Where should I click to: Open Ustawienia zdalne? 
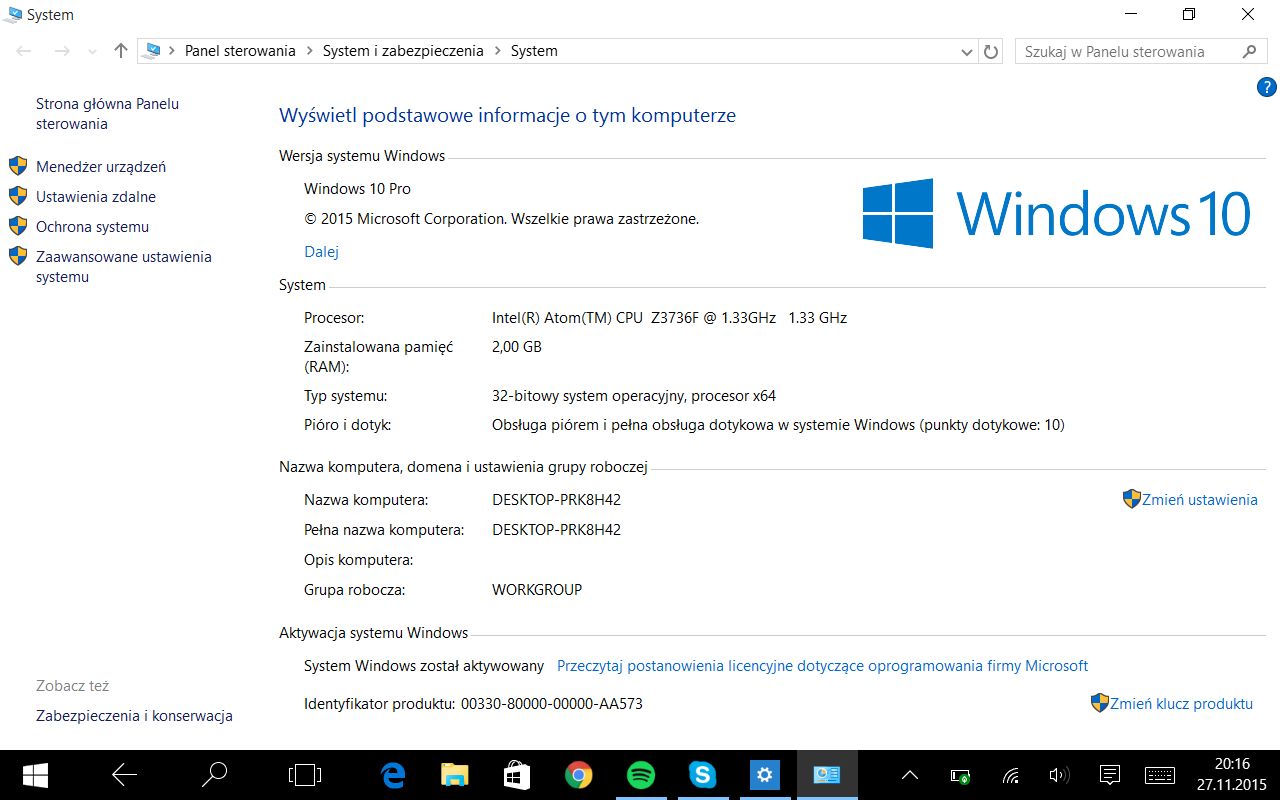click(x=96, y=197)
